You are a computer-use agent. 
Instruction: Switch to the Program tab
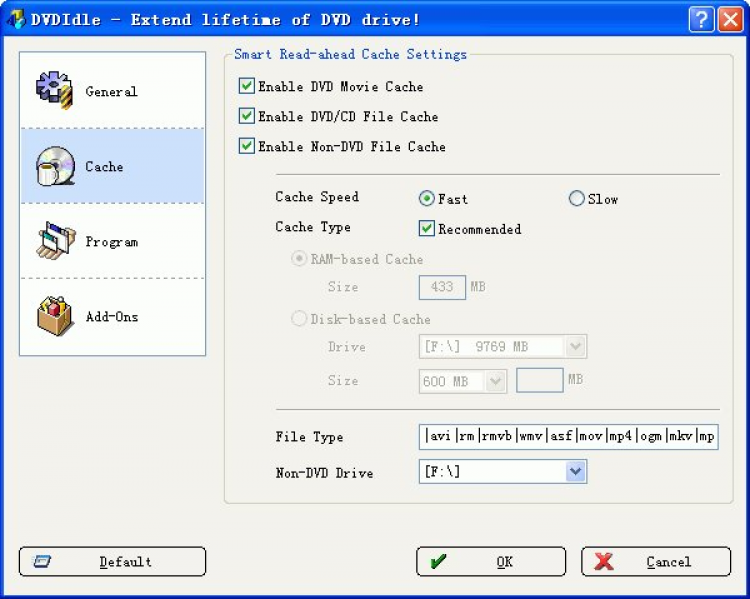point(112,241)
